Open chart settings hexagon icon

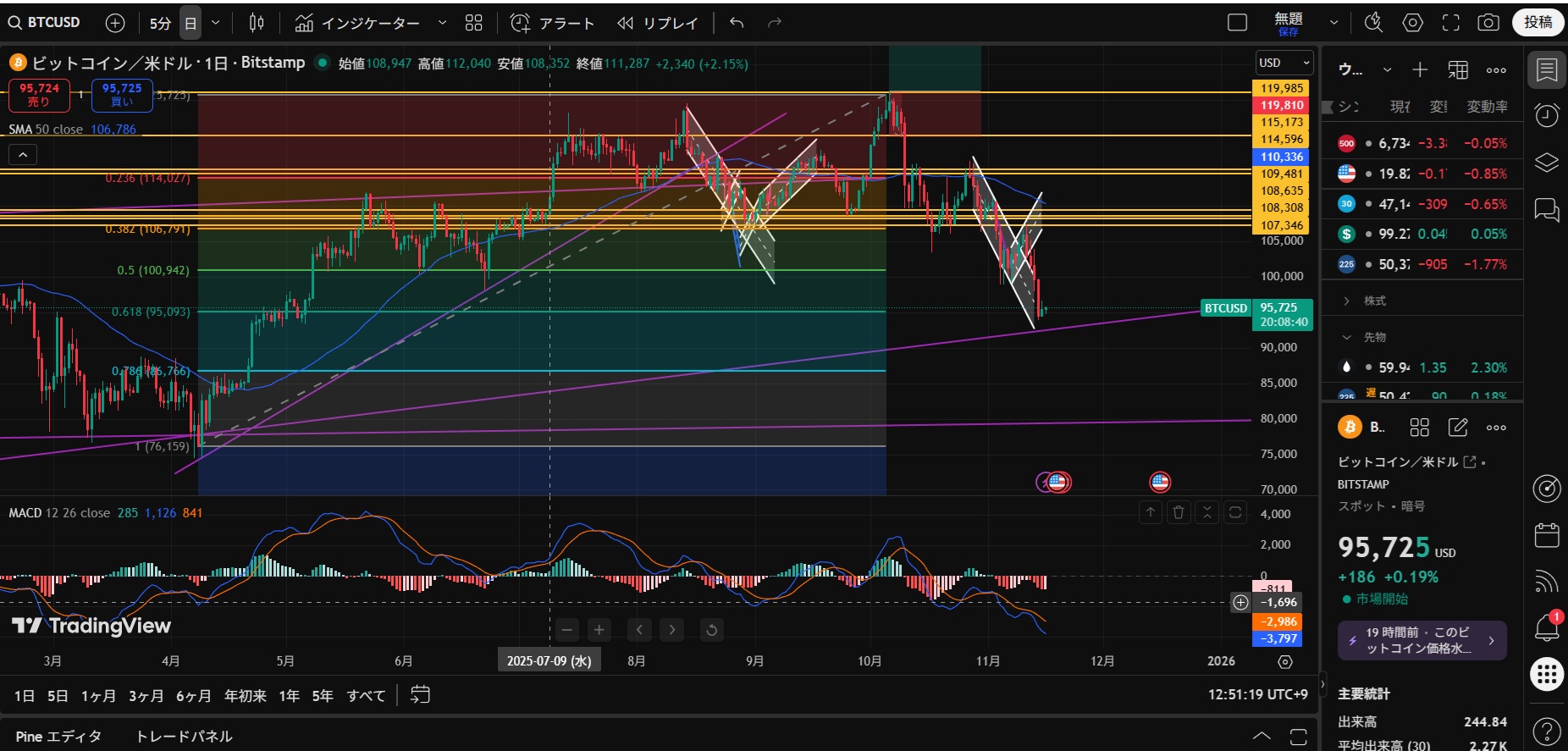(1412, 23)
